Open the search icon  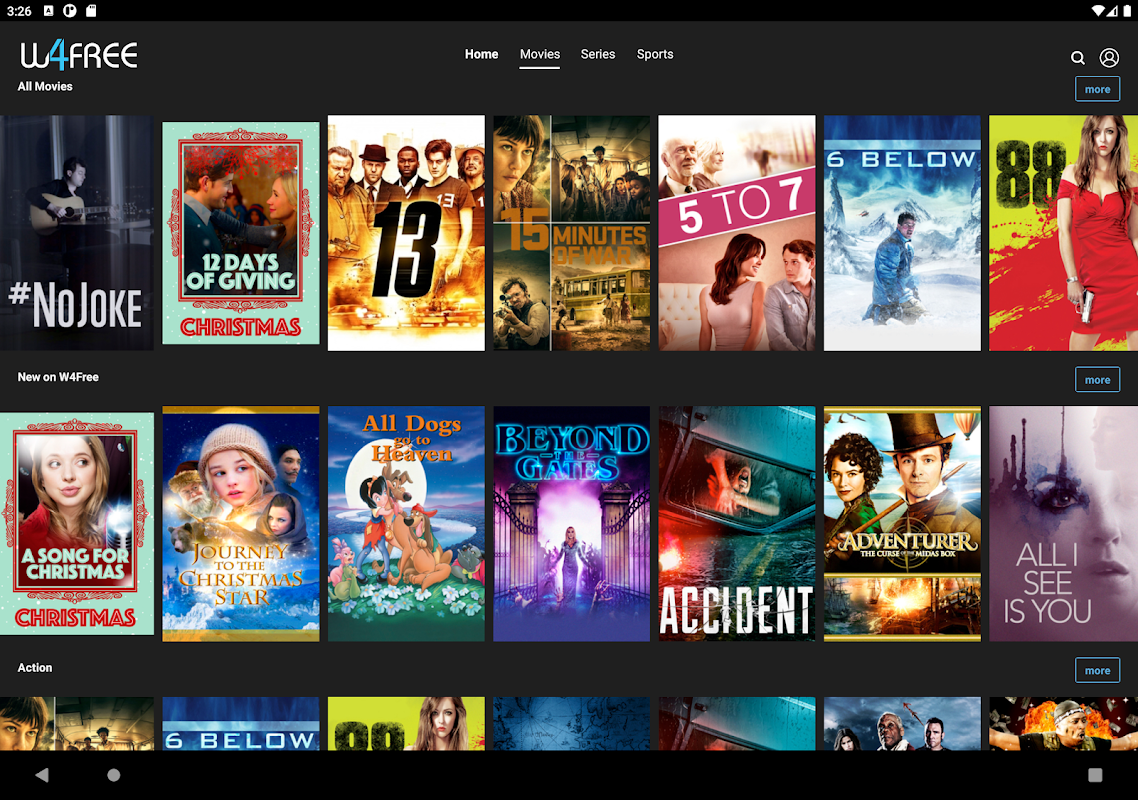pos(1078,58)
